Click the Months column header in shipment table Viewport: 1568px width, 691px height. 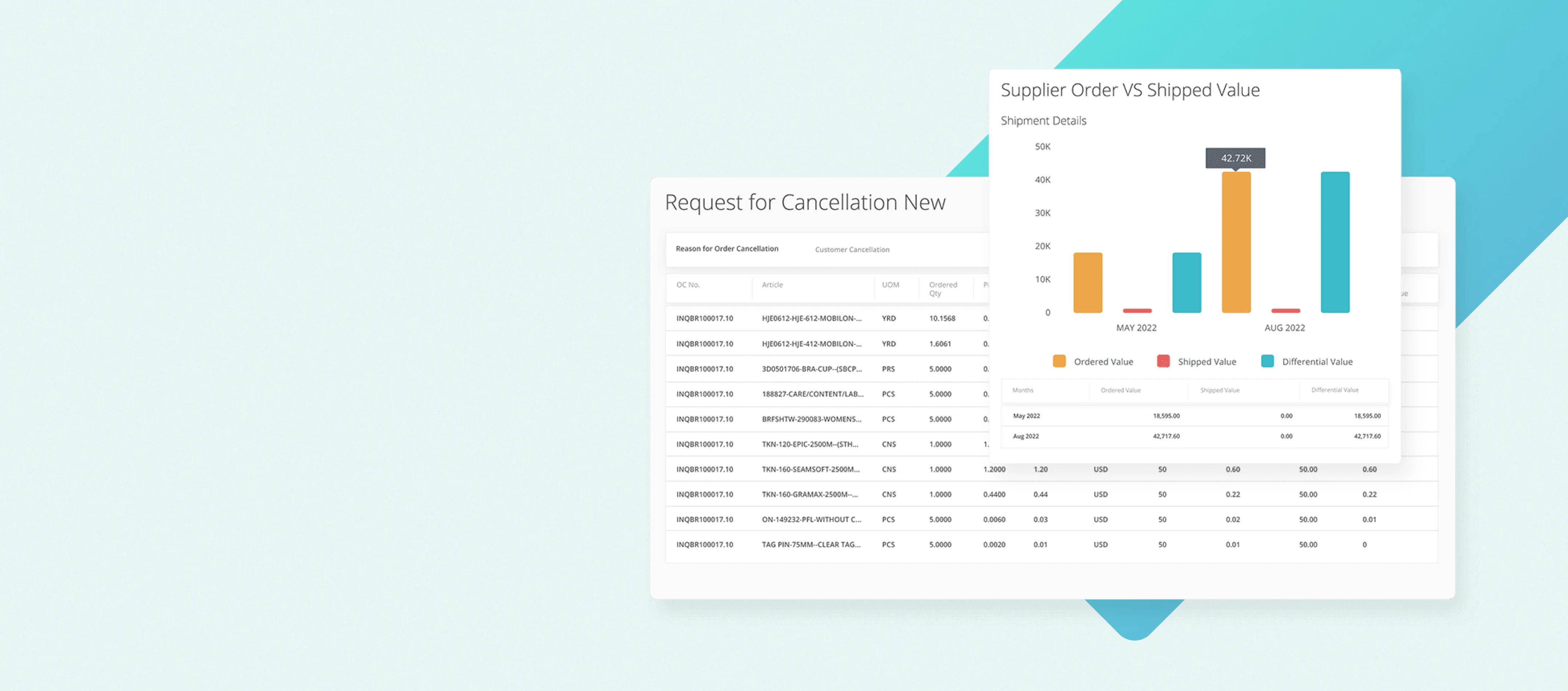tap(1022, 390)
